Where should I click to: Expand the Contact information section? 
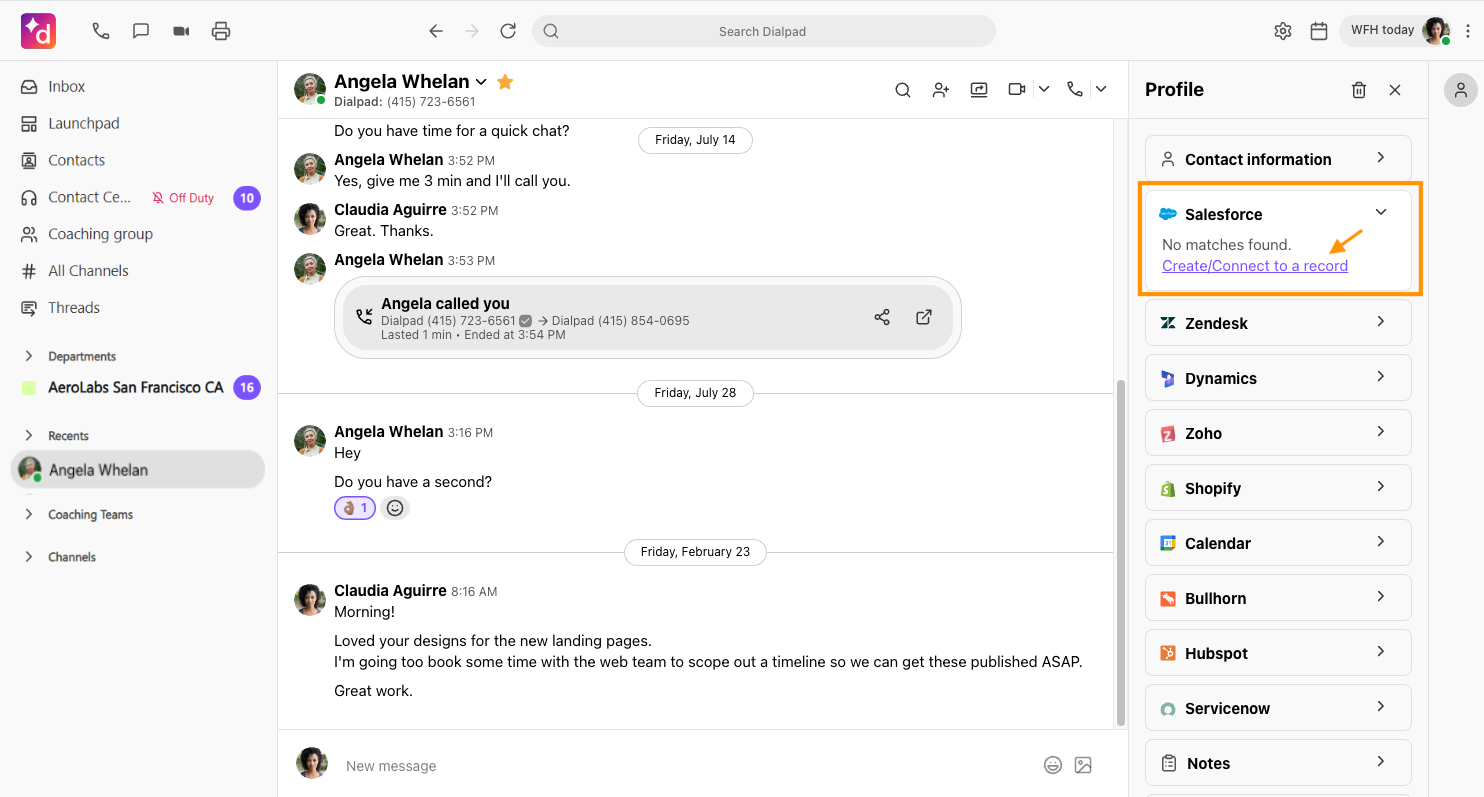click(x=1278, y=159)
